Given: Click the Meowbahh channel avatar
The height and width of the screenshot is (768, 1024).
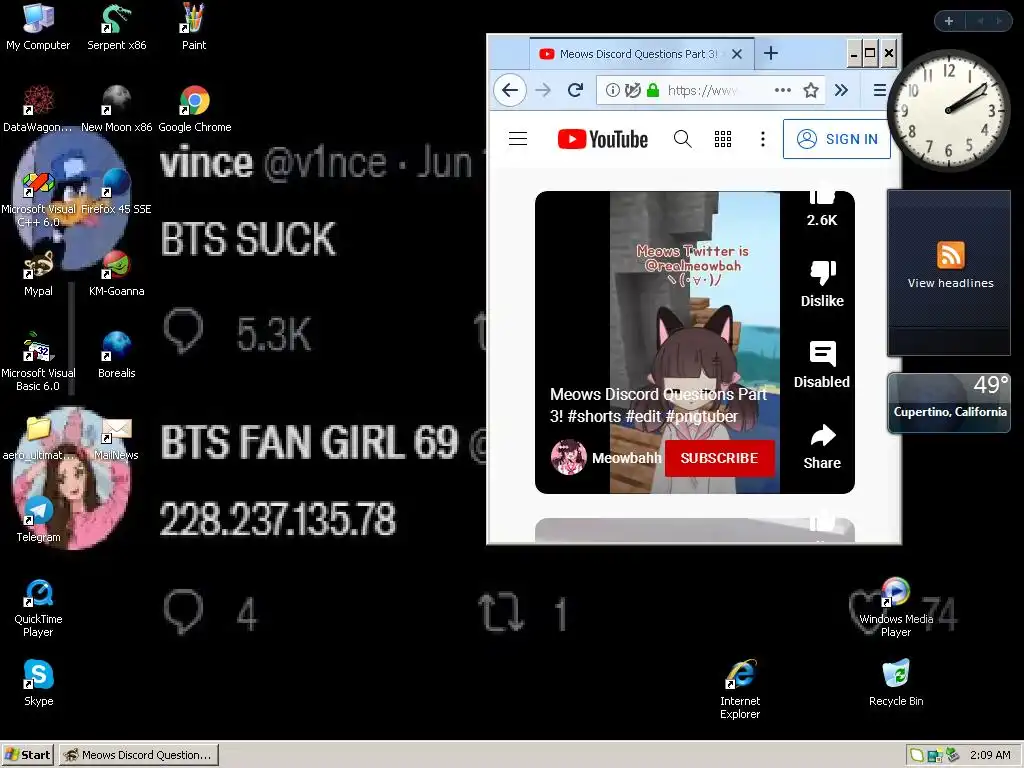Looking at the screenshot, I should 568,457.
